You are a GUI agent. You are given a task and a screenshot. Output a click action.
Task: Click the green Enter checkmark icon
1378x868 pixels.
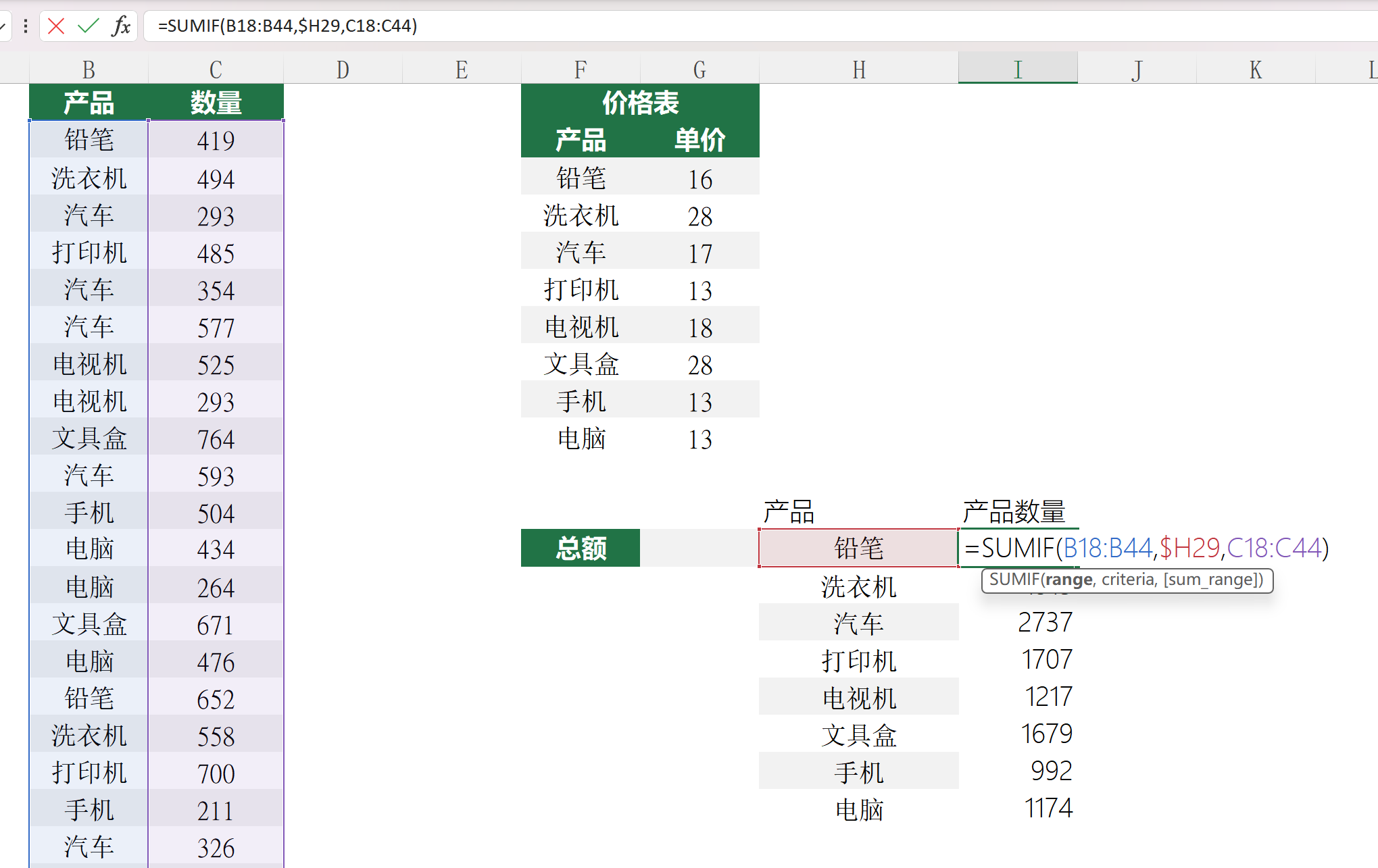click(x=88, y=26)
